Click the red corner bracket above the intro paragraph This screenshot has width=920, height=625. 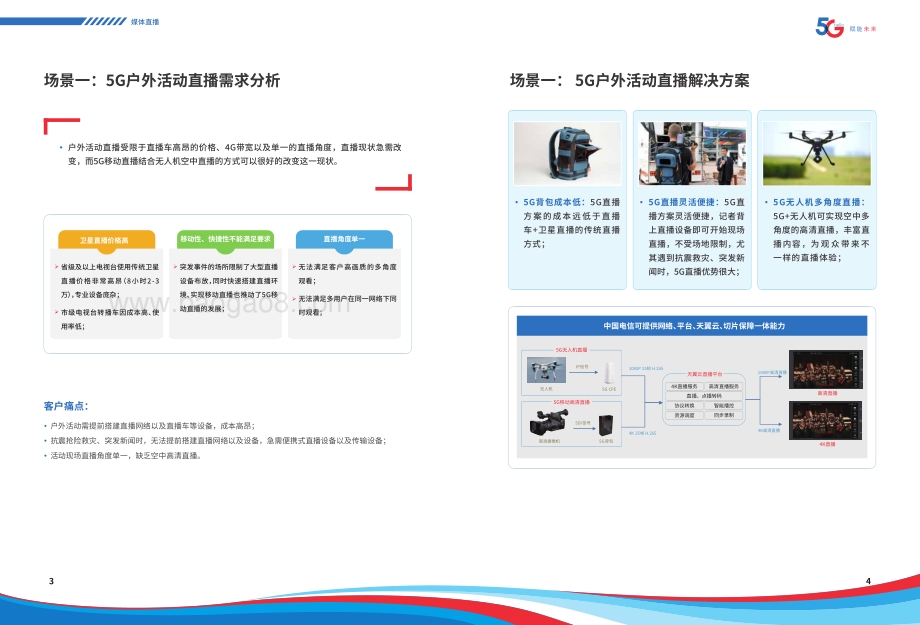(x=62, y=126)
